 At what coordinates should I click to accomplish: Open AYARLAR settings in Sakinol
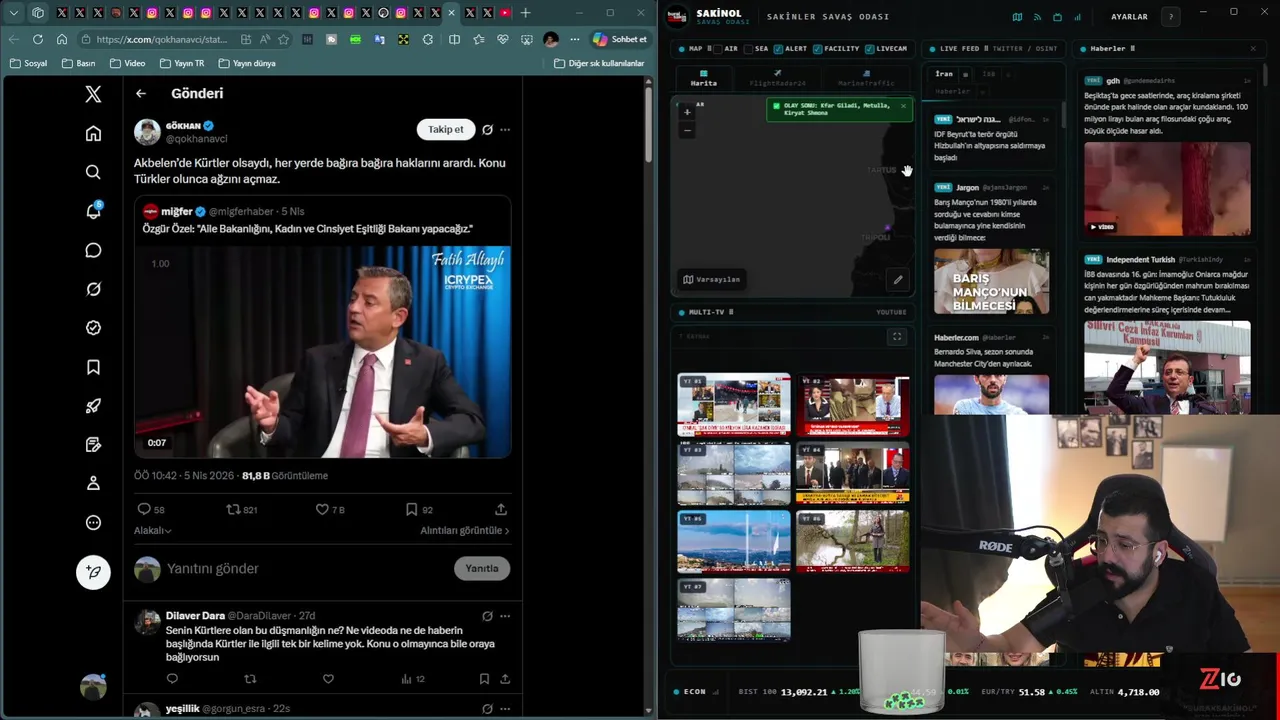tap(1130, 17)
